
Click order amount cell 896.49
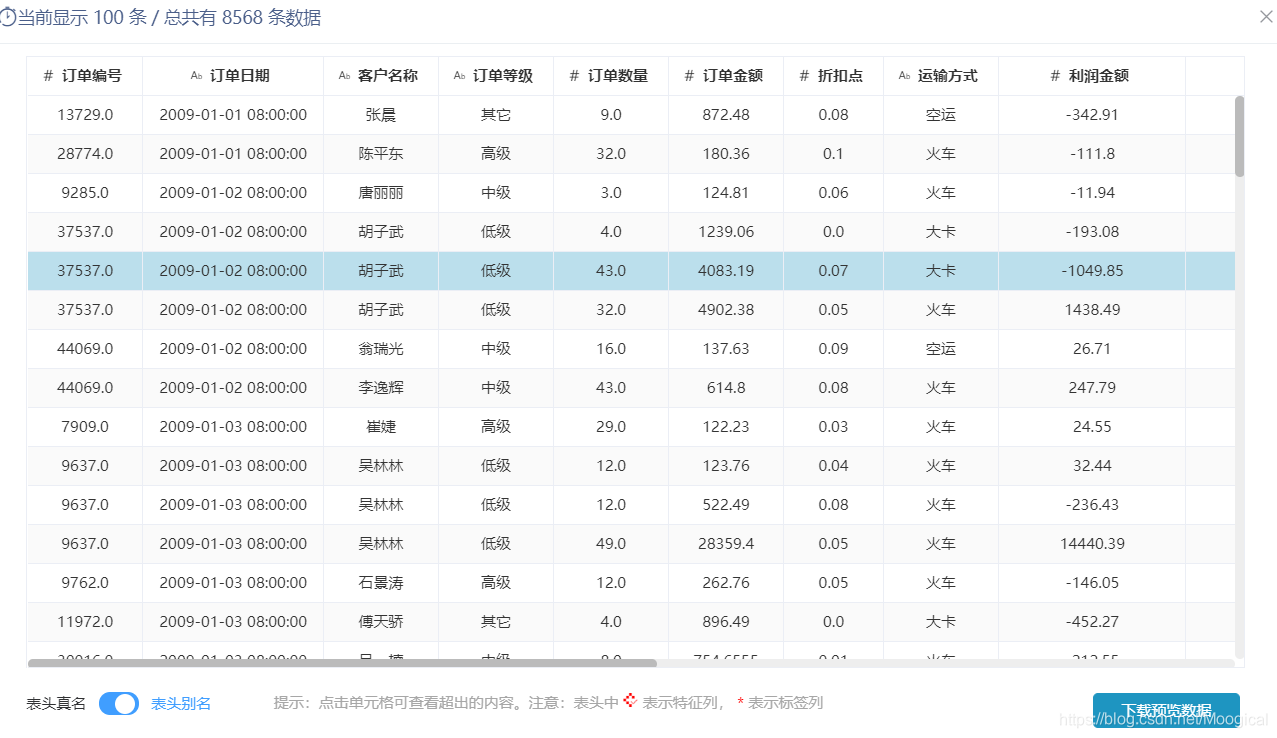click(726, 622)
